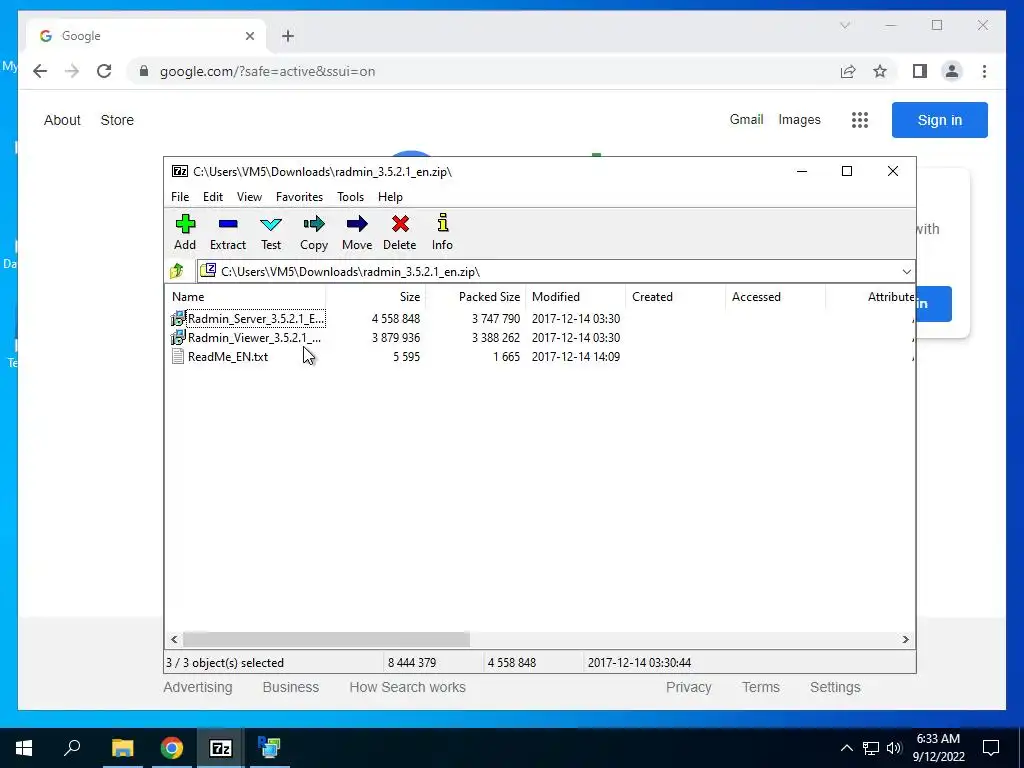Open a new Chrome tab
1024x768 pixels.
click(x=288, y=36)
